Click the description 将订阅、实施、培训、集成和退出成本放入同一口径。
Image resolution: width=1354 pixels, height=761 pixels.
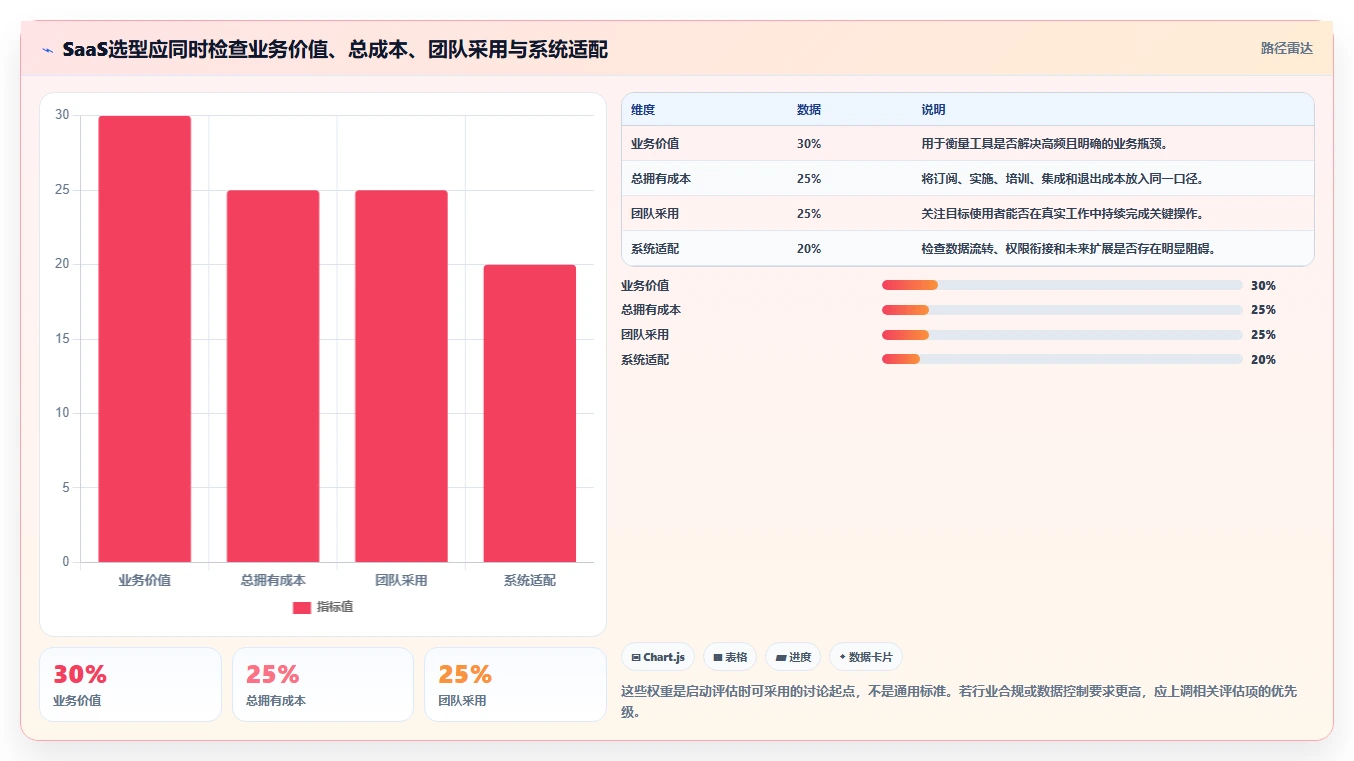1063,179
